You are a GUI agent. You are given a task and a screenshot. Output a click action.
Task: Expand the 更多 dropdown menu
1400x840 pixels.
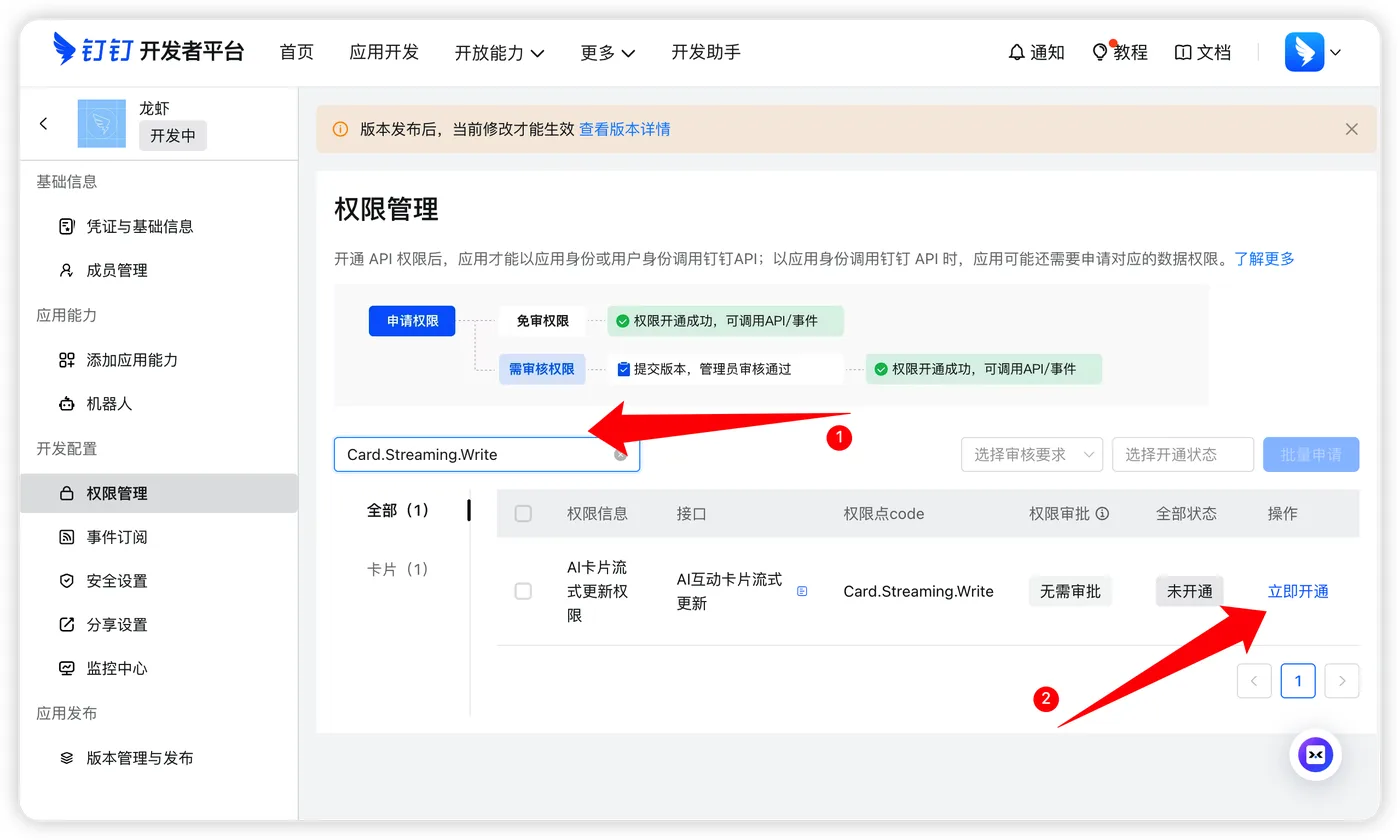607,53
